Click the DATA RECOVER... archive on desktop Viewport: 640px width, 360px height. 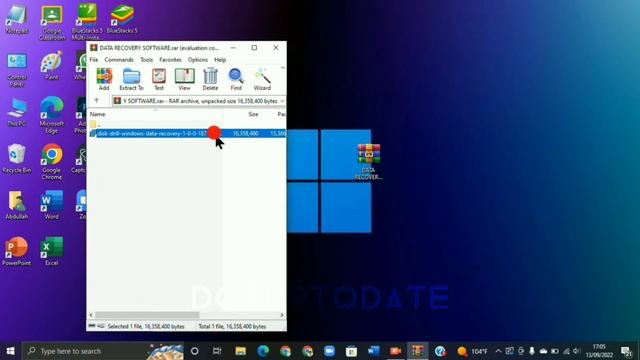coord(369,162)
